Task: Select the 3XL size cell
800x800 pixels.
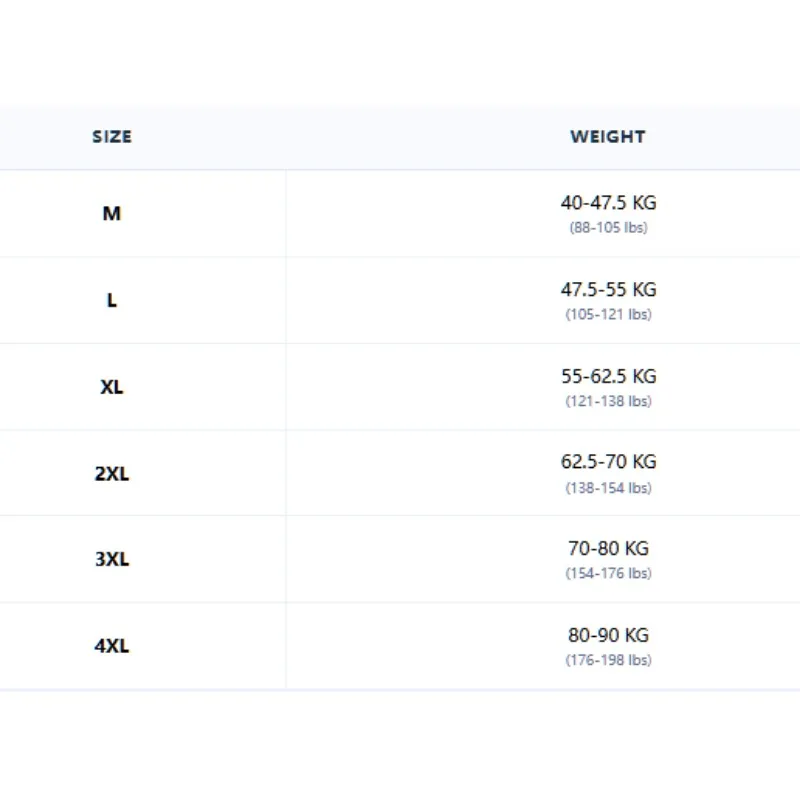Action: (112, 559)
